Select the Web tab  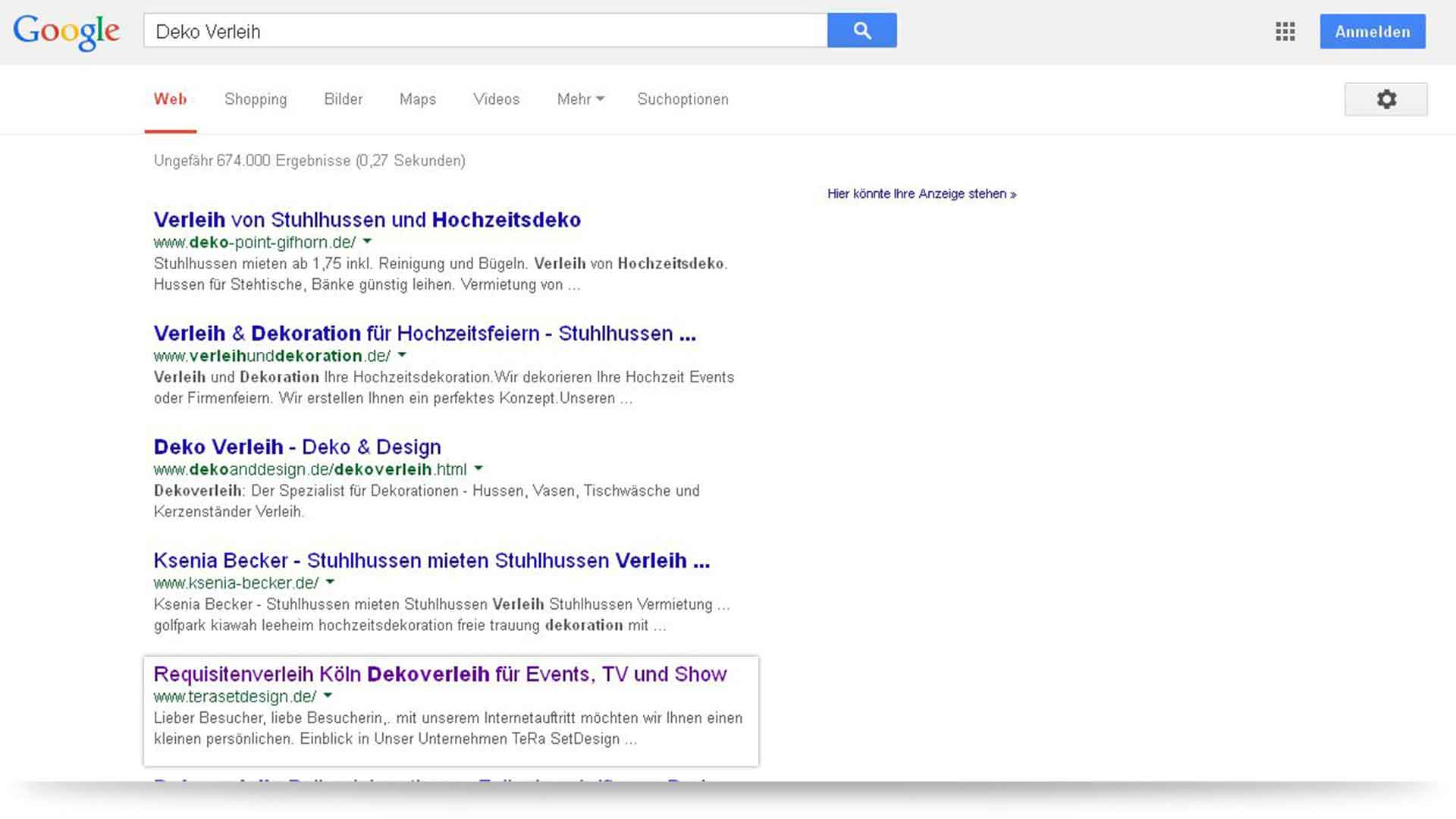(171, 99)
